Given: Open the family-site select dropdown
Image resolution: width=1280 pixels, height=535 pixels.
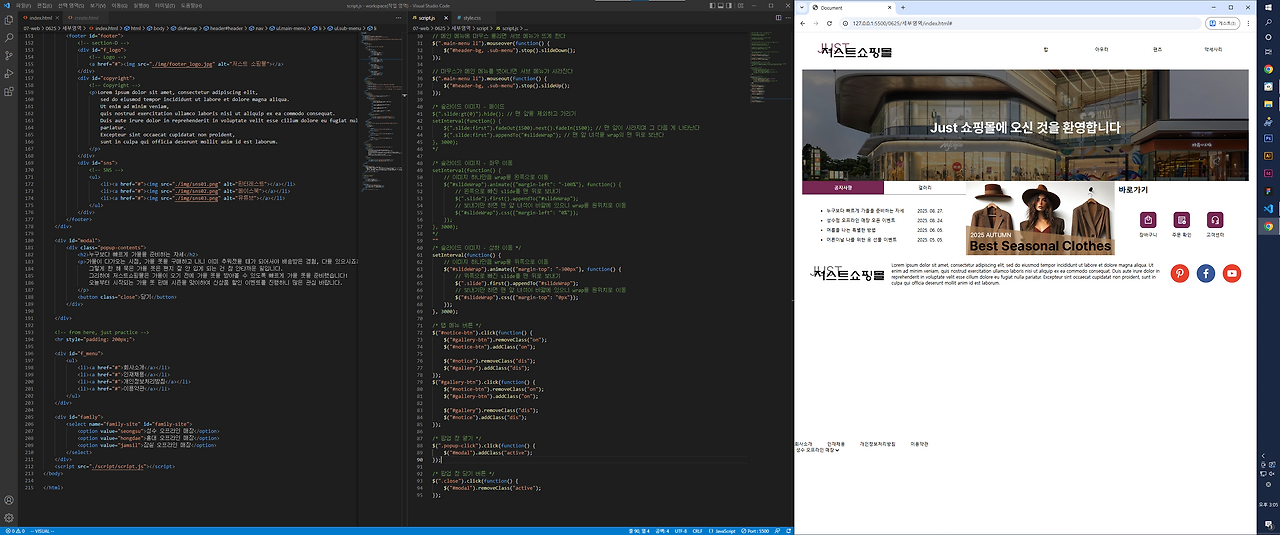Looking at the screenshot, I should [x=819, y=450].
